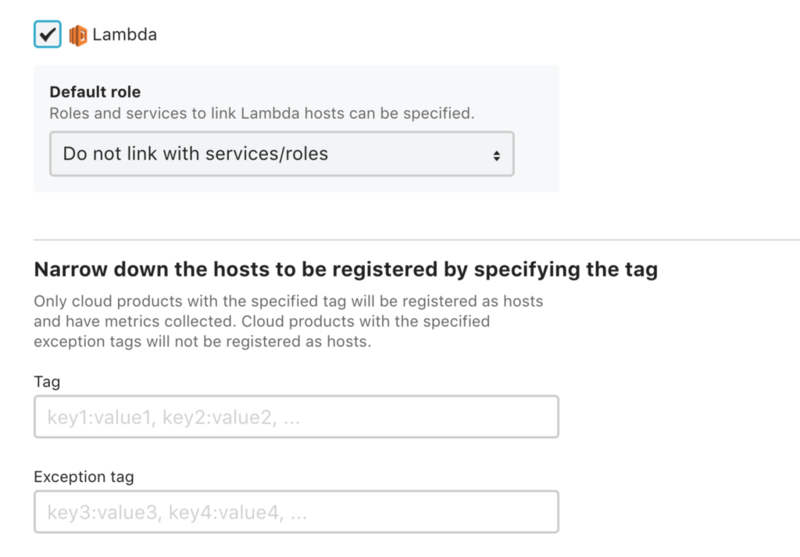Click the right end of Tag field
Viewport: 800px width, 557px height.
point(541,417)
